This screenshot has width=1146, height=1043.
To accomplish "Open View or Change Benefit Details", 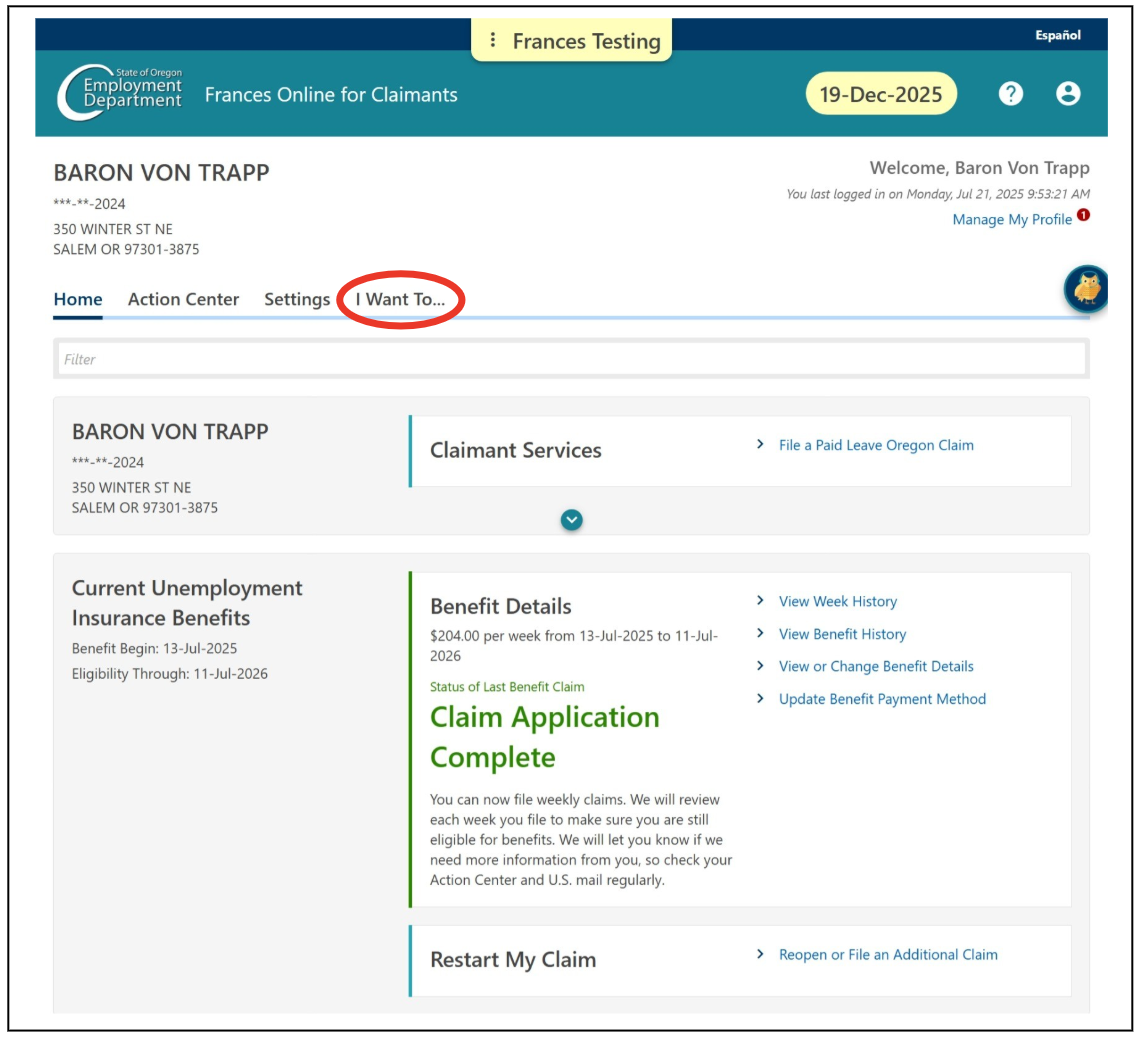I will [x=876, y=667].
